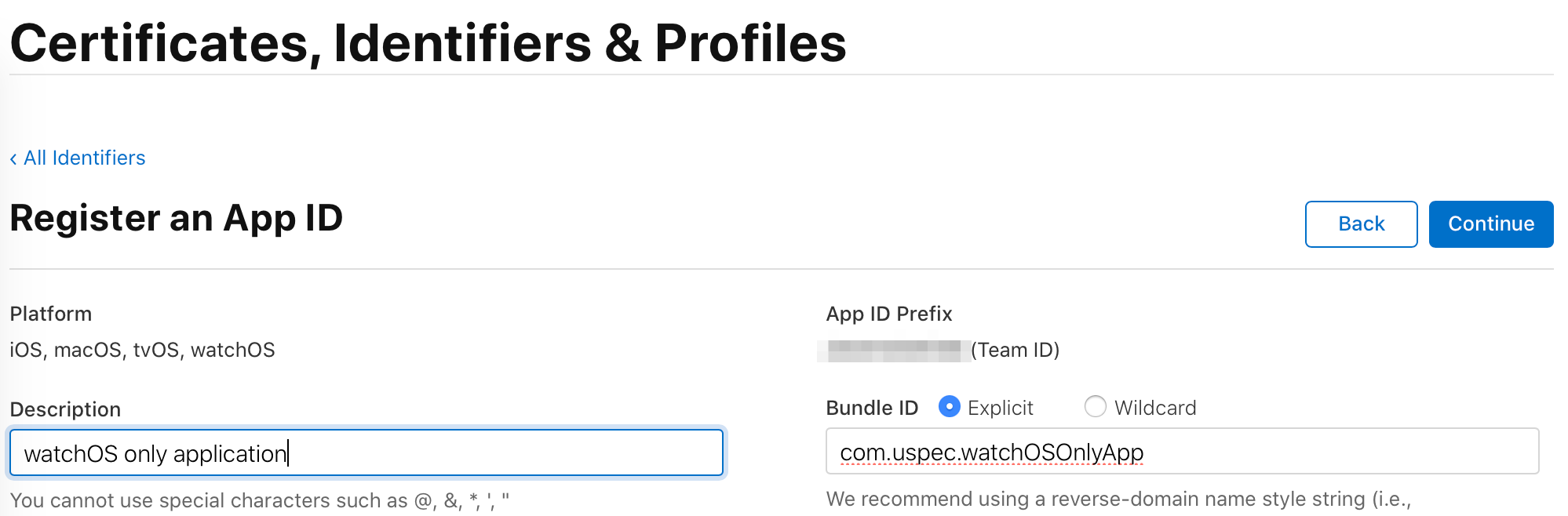
Task: Click the Register an App ID heading
Action: point(177,219)
